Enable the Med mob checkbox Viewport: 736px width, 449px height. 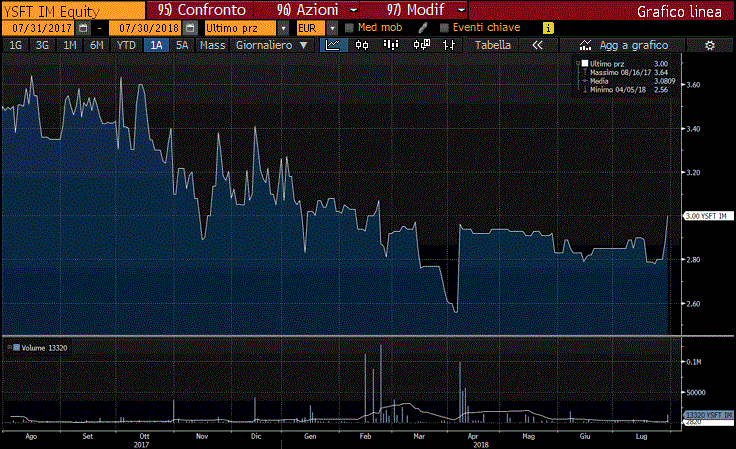350,28
